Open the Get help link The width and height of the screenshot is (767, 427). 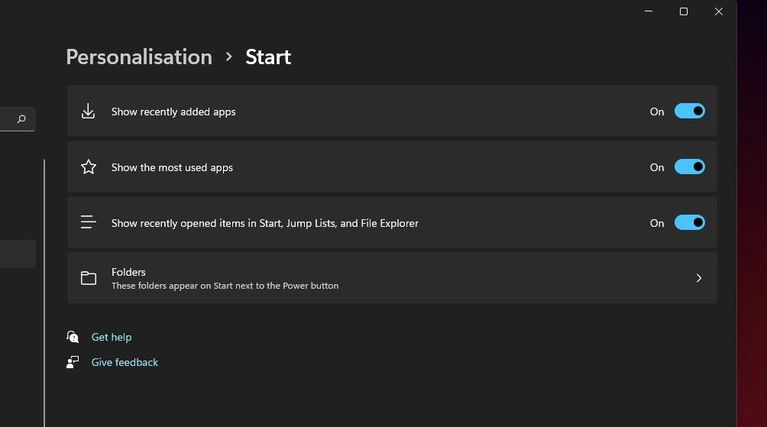tap(111, 337)
